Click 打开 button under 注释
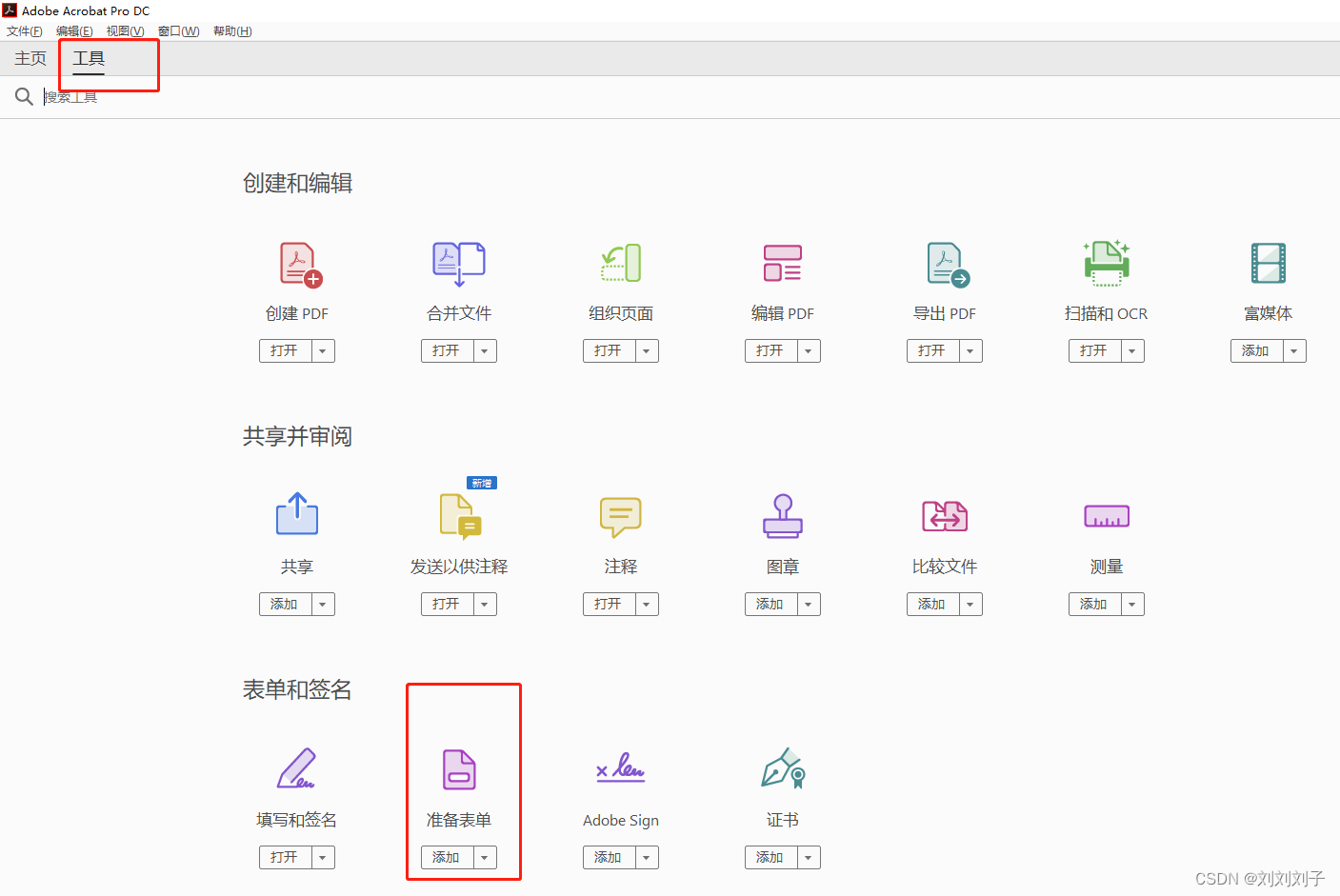This screenshot has height=896, width=1340. [x=610, y=604]
